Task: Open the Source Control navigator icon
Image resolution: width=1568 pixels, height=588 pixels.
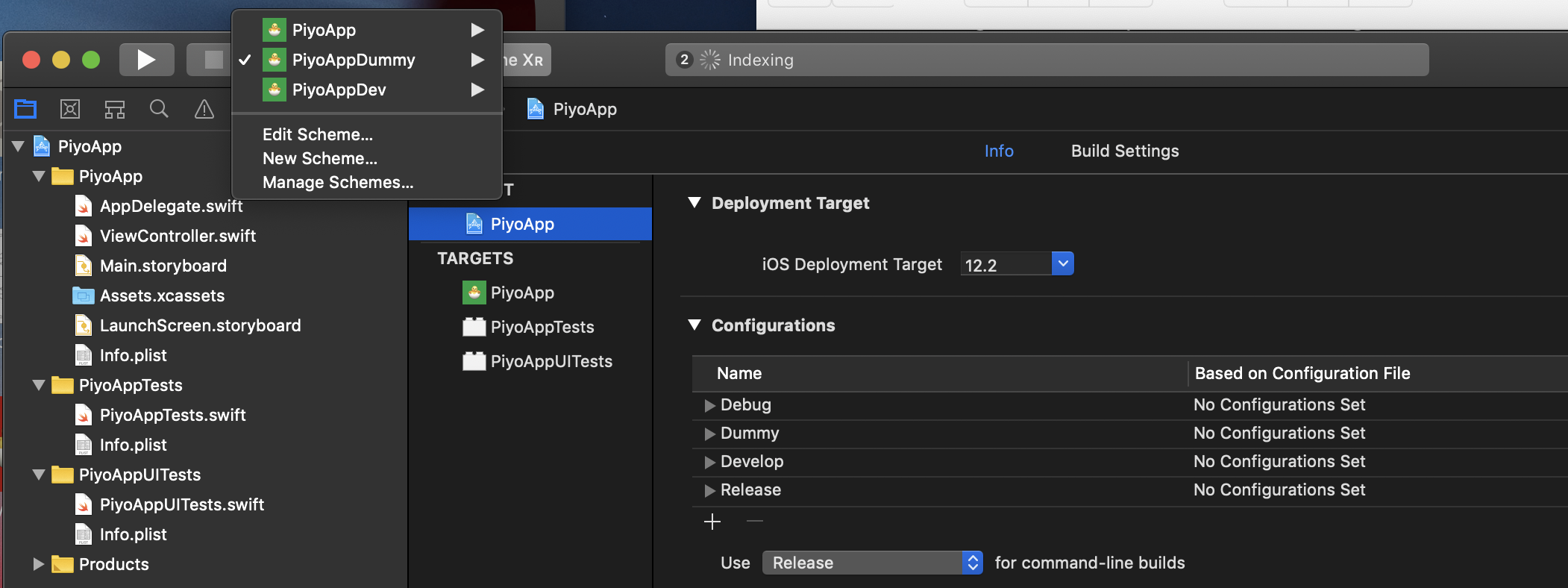Action: click(x=70, y=109)
